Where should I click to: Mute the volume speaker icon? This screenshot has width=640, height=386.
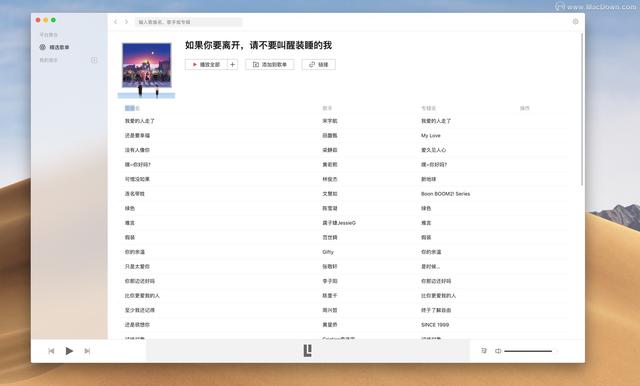pos(498,351)
